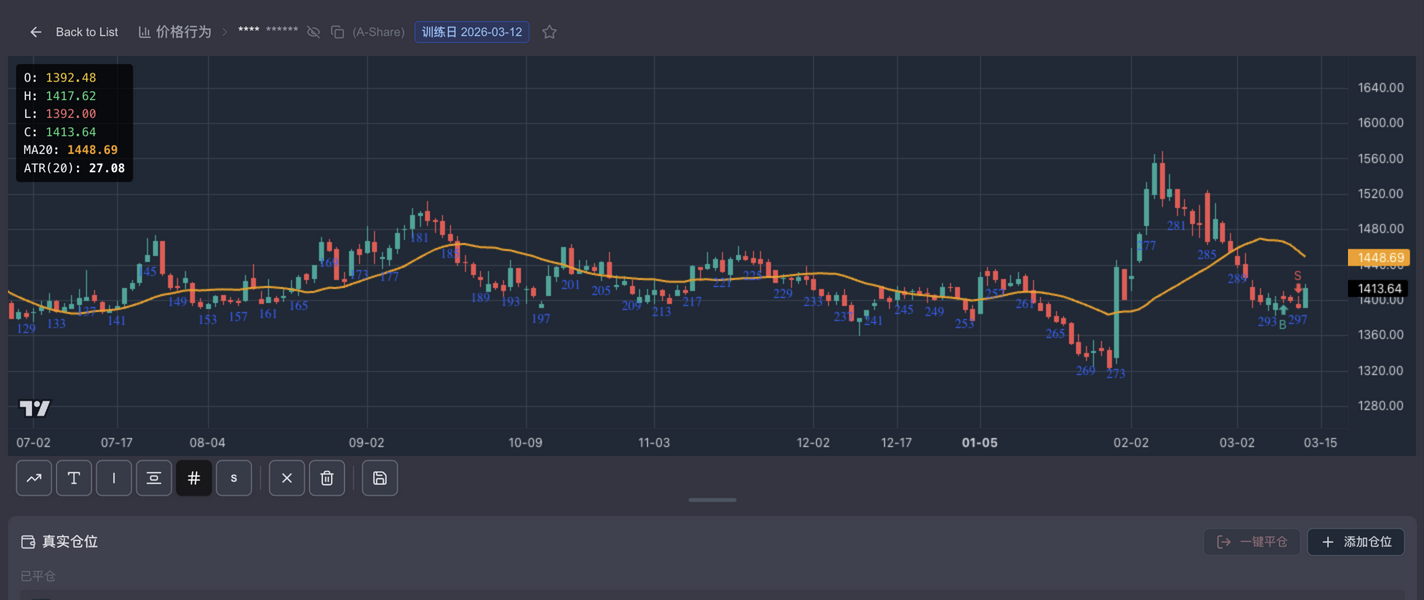Click the 训练日 2026-03-12 date badge
Screen dimensions: 1424x600
tap(472, 32)
